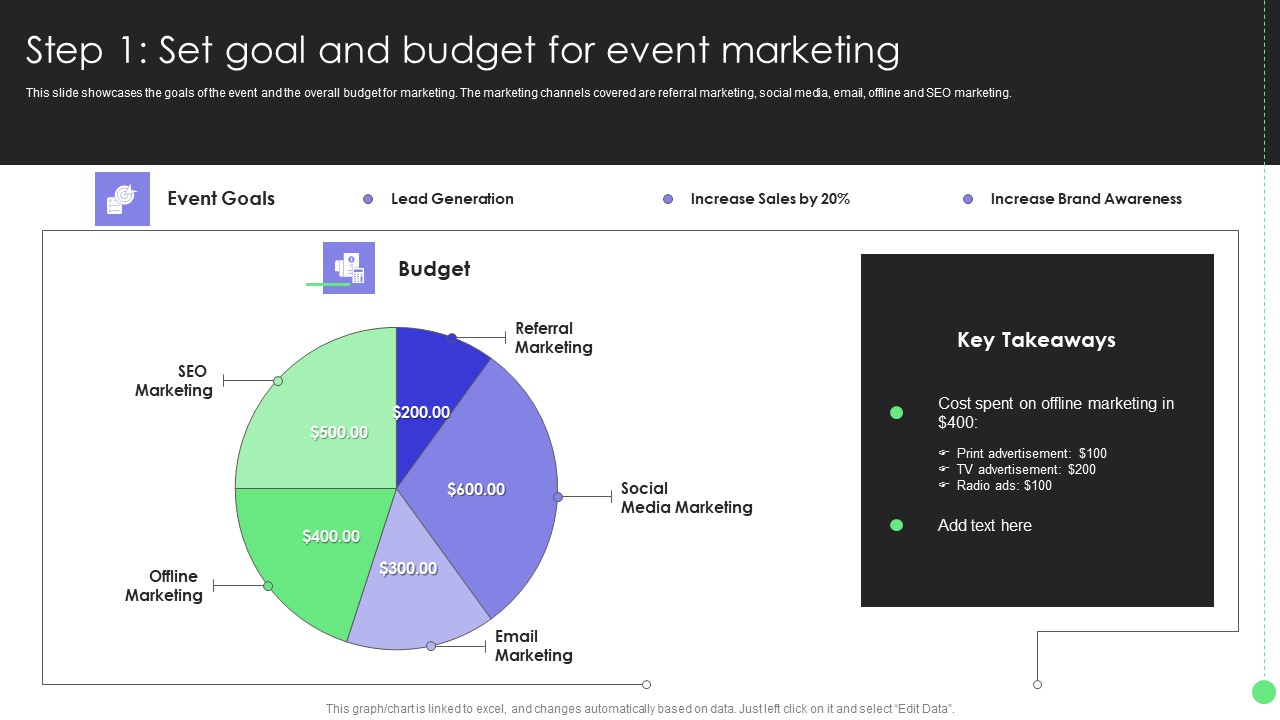Click the $400.00 data label
Image resolution: width=1280 pixels, height=720 pixels.
coord(331,536)
